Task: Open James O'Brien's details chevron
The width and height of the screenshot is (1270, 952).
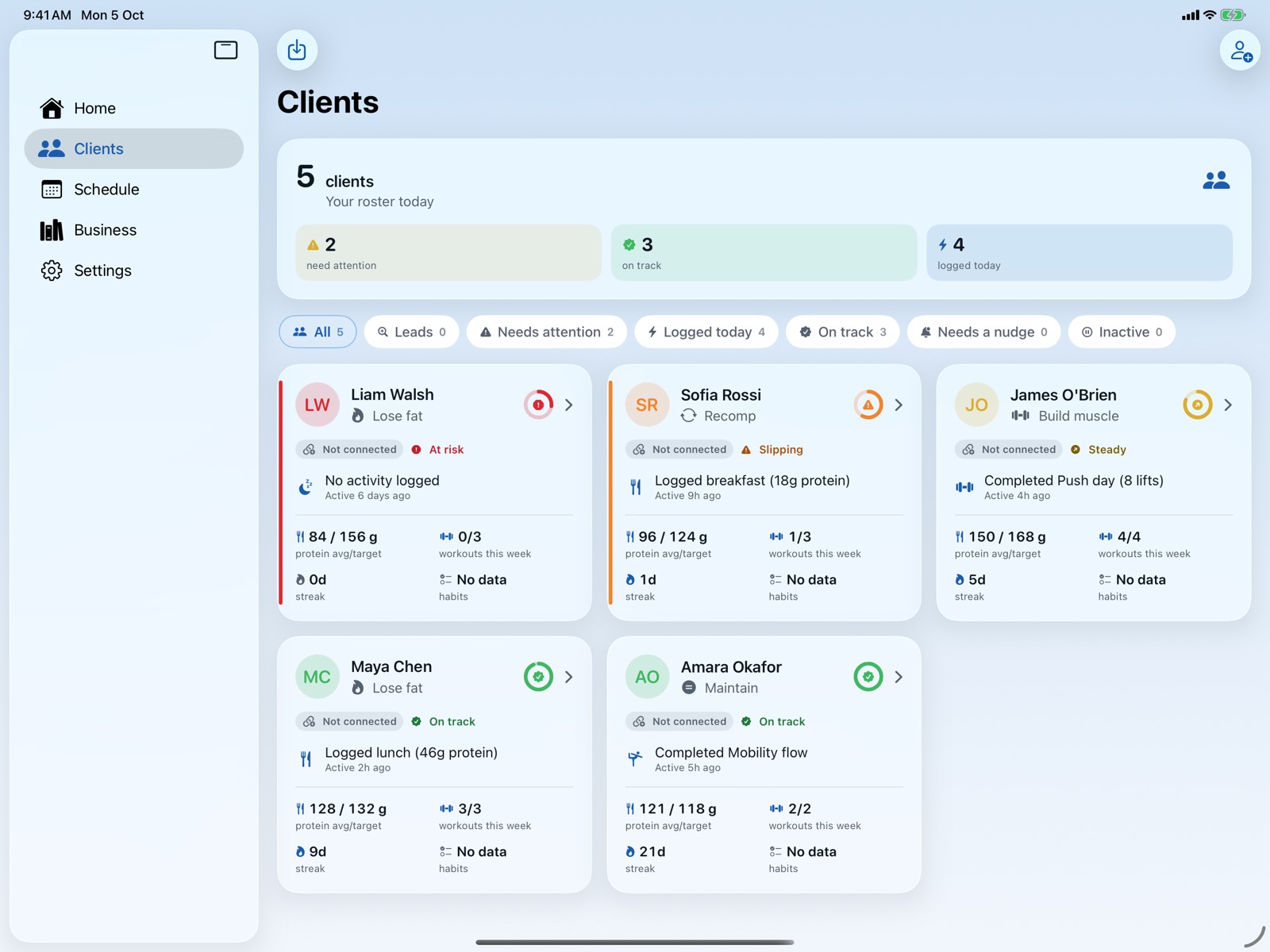Action: tap(1228, 405)
